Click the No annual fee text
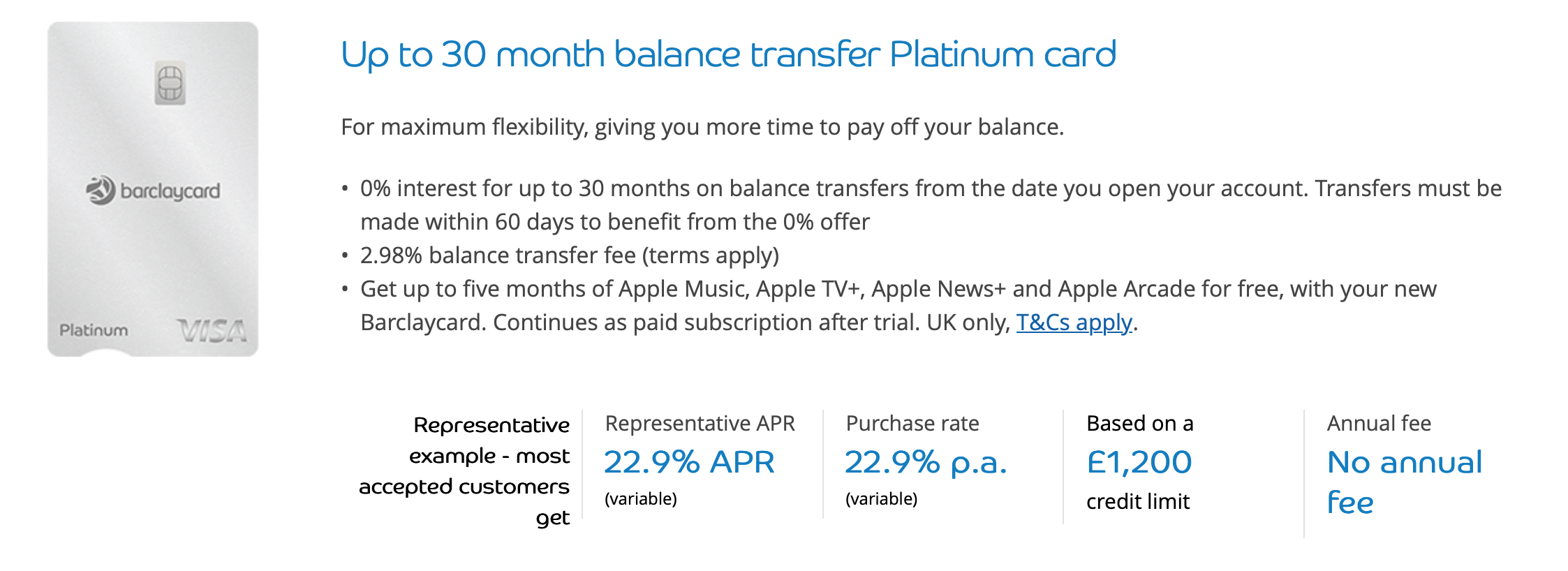The width and height of the screenshot is (1568, 571). pyautogui.click(x=1404, y=482)
